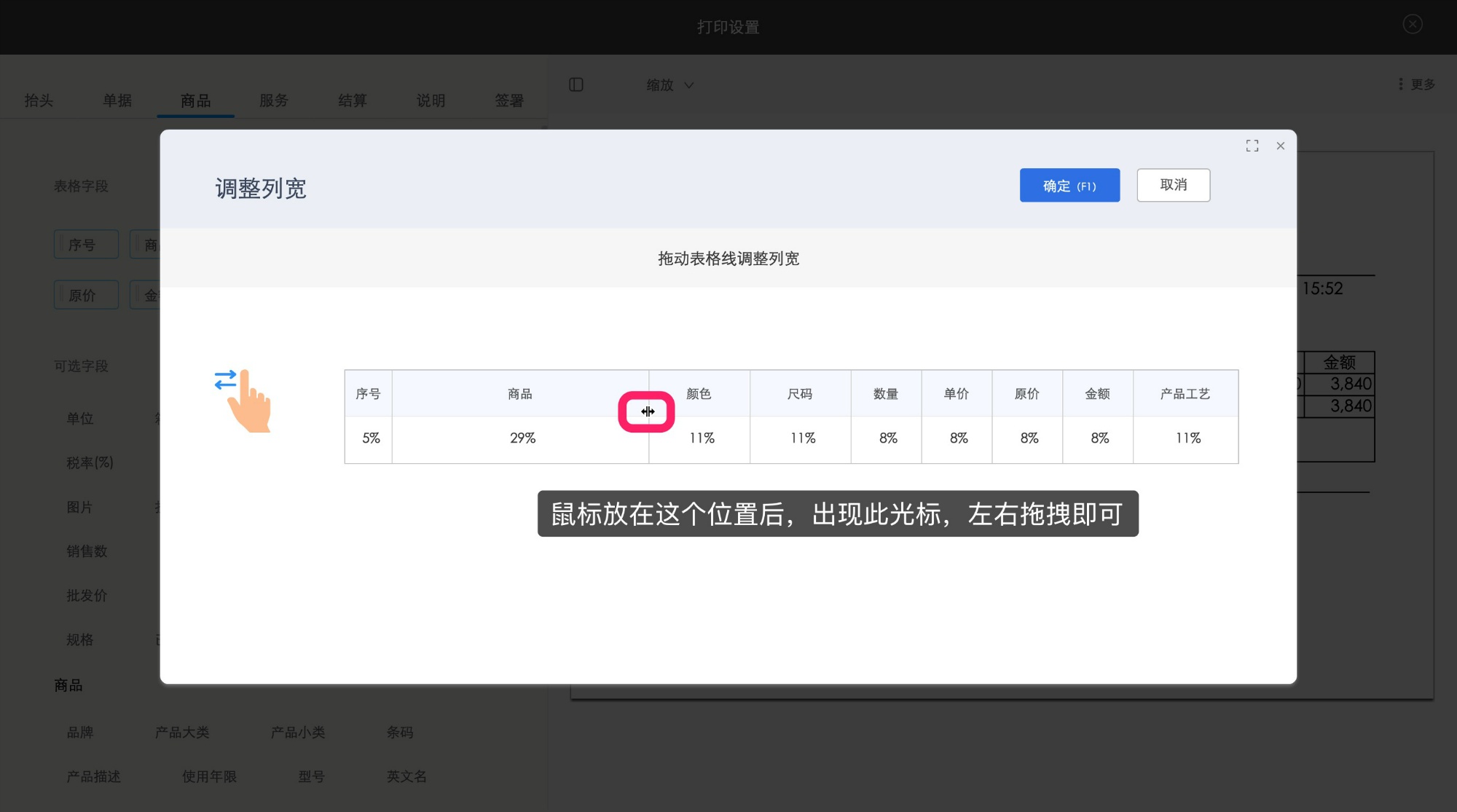1457x812 pixels.
Task: Close the 打印设置 window with the round X
Action: pyautogui.click(x=1413, y=24)
